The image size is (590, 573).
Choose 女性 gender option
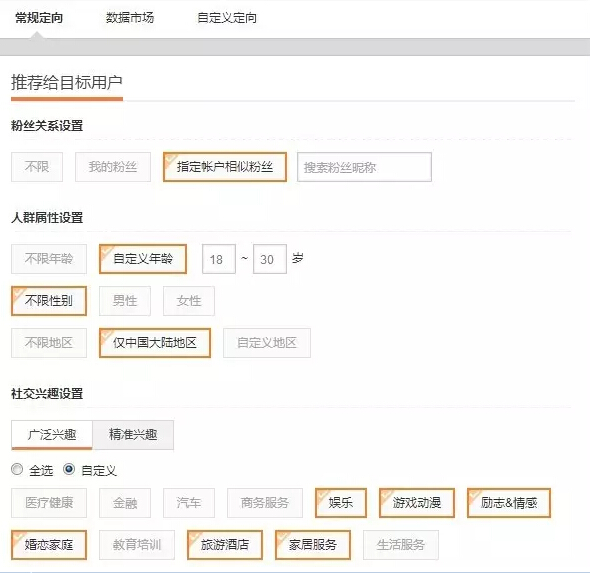(189, 301)
